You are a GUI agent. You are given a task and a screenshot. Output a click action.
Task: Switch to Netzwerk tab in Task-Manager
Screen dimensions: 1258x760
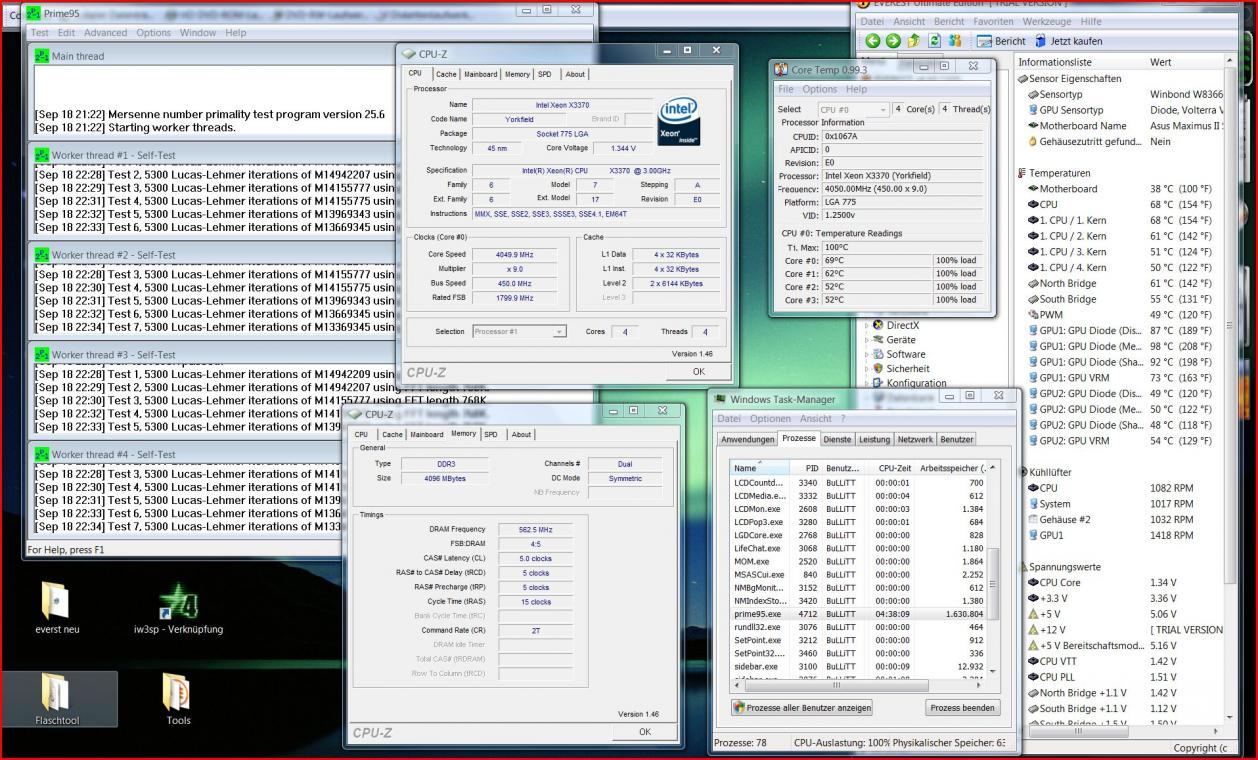coord(915,439)
